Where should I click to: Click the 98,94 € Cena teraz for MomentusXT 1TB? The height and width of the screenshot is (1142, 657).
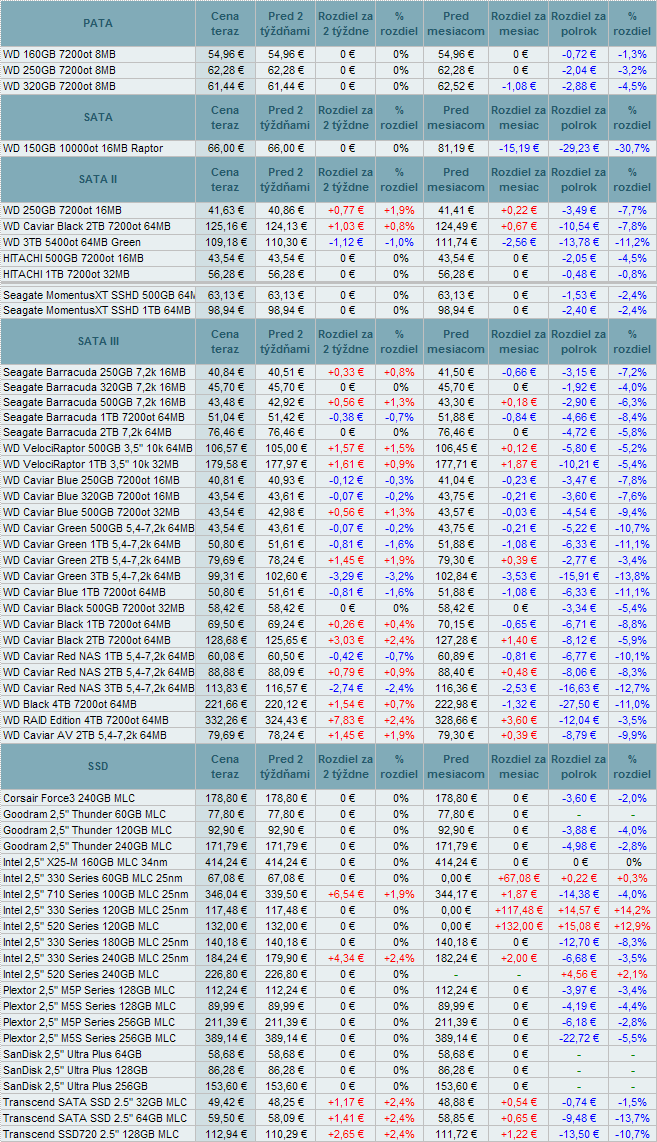(225, 311)
